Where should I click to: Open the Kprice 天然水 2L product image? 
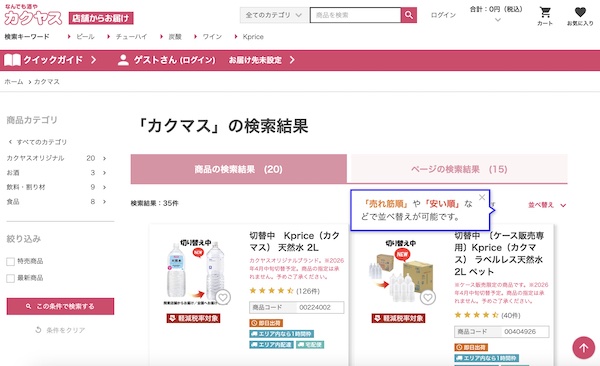197,273
